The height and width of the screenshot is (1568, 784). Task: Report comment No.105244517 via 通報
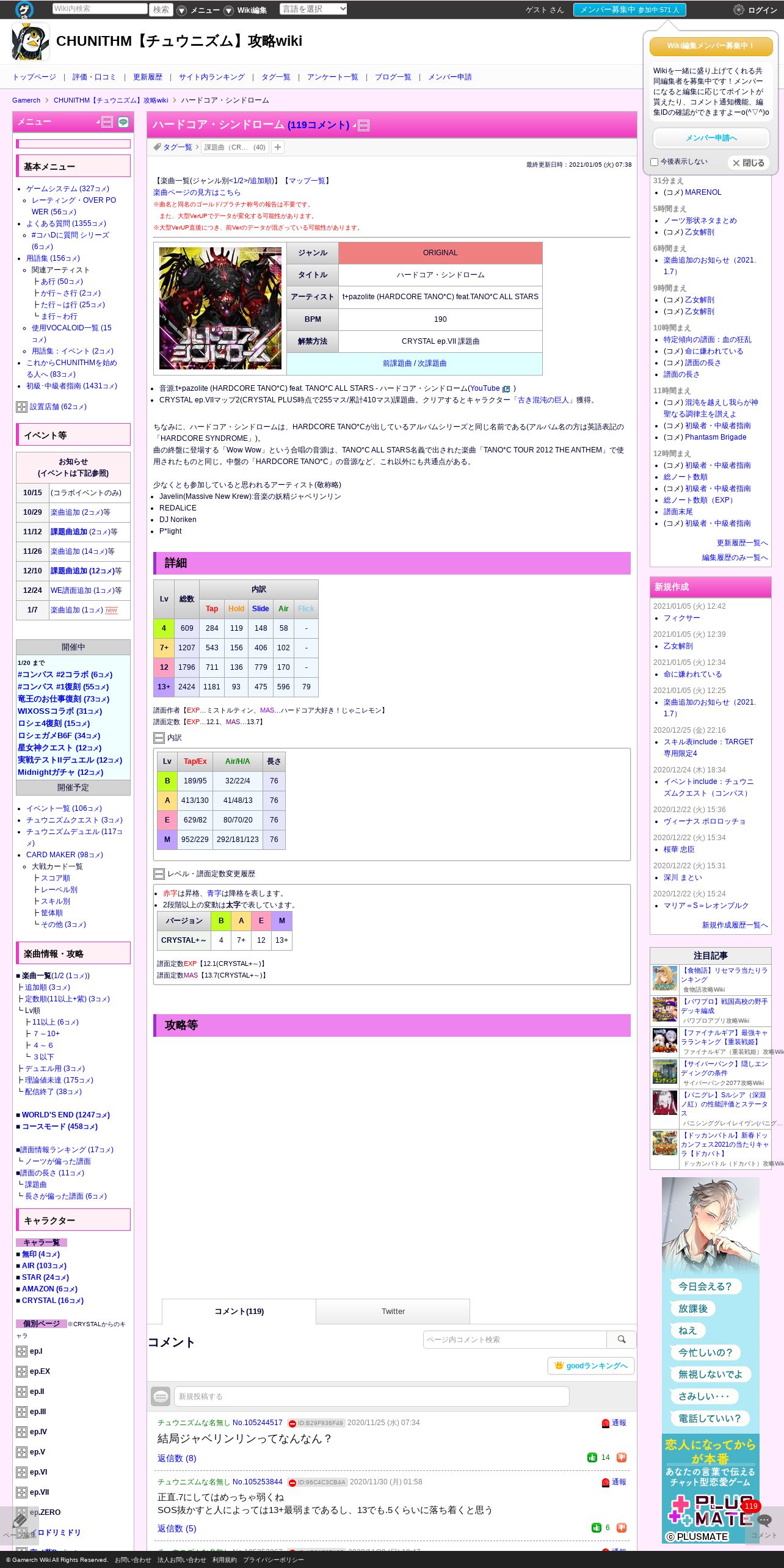pos(614,1423)
